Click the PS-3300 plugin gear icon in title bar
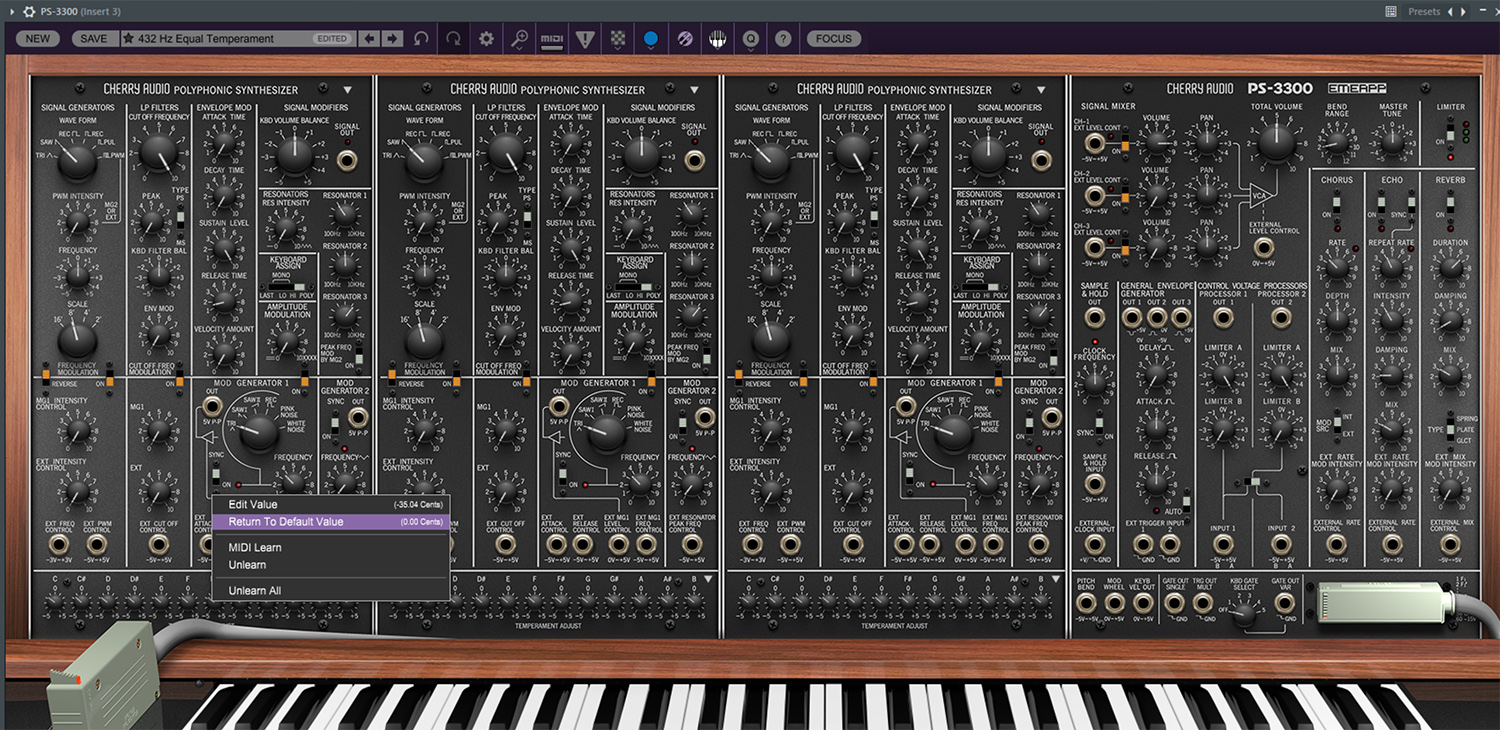 (28, 11)
